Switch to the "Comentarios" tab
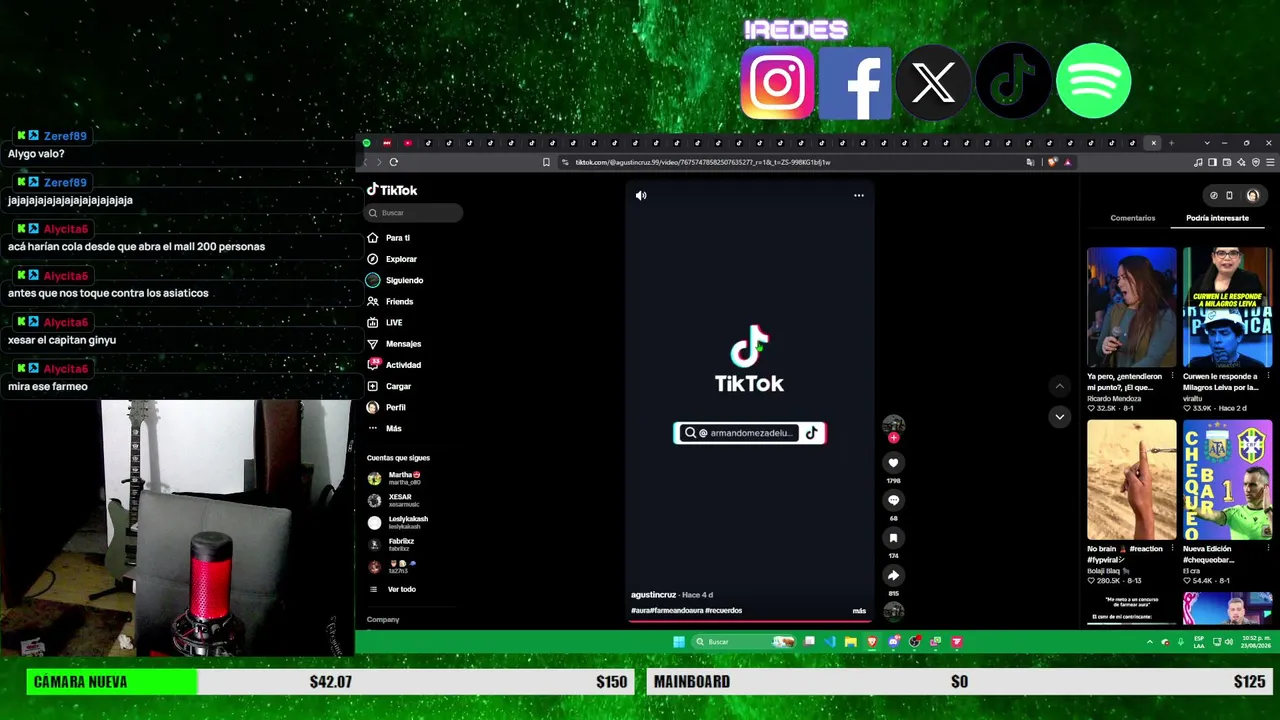The height and width of the screenshot is (720, 1280). coord(1133,218)
